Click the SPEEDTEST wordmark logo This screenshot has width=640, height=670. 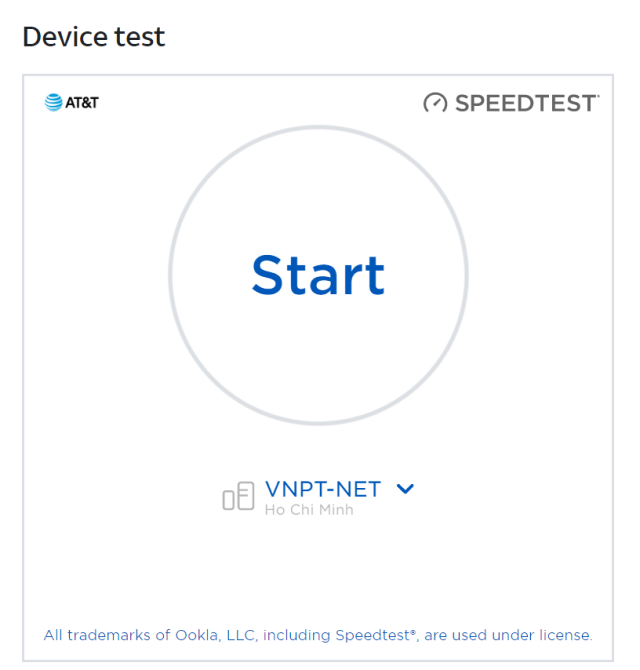click(511, 103)
